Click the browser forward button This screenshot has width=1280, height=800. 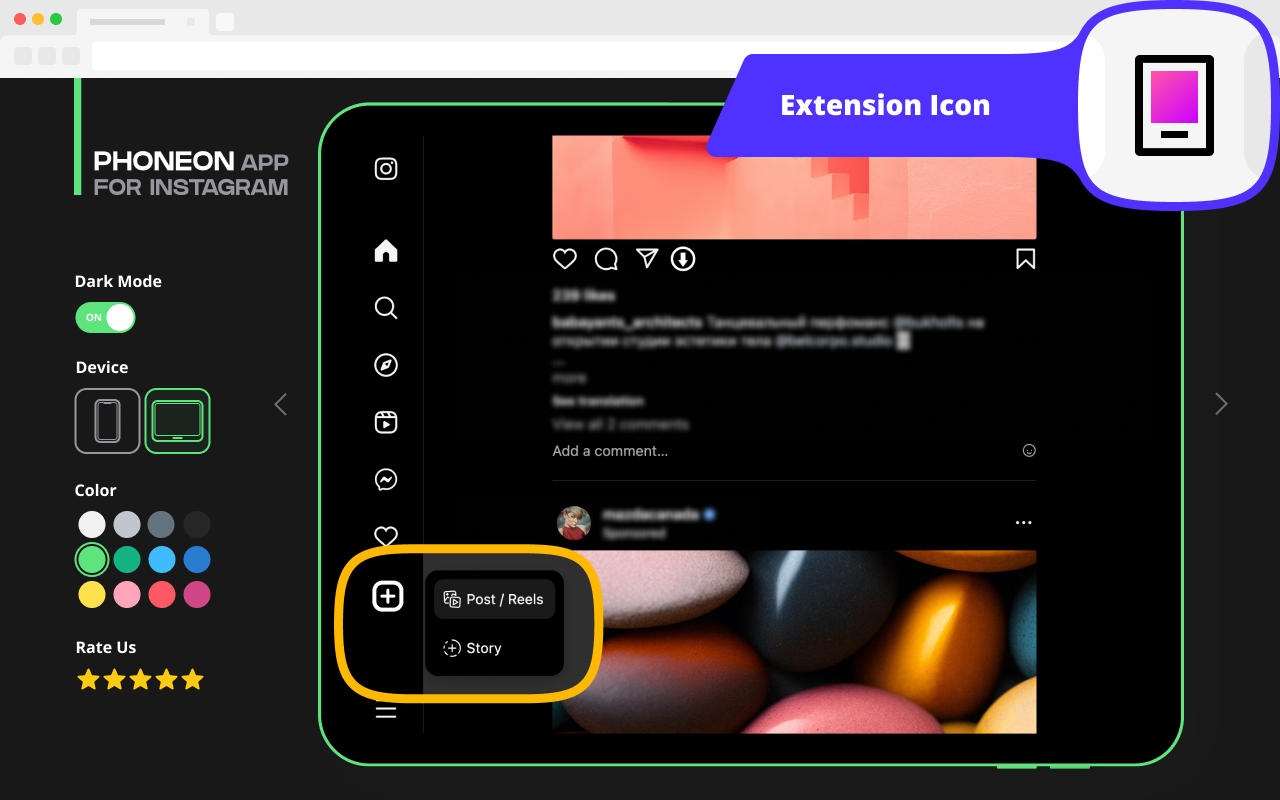click(47, 56)
